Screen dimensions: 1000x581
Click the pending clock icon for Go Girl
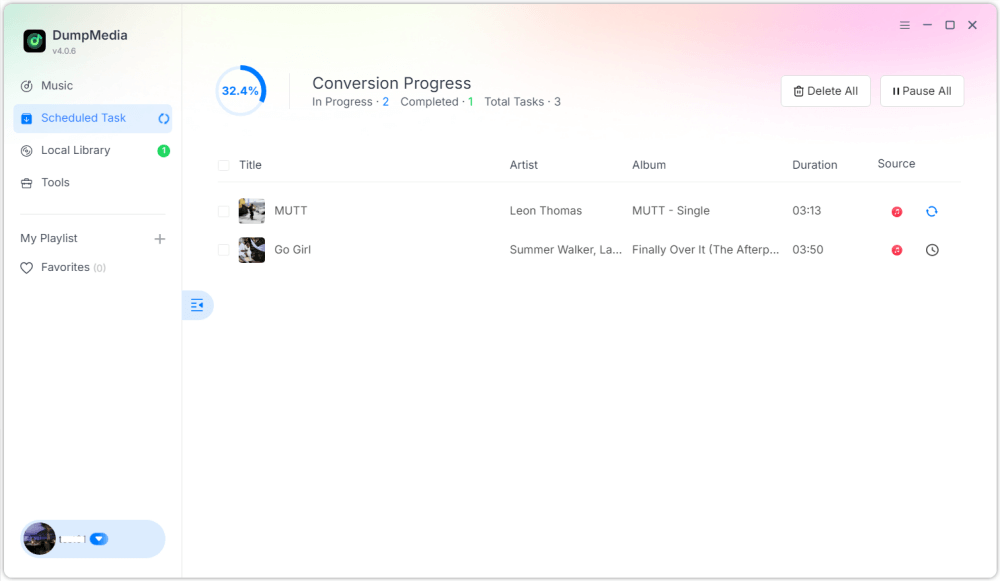click(932, 250)
